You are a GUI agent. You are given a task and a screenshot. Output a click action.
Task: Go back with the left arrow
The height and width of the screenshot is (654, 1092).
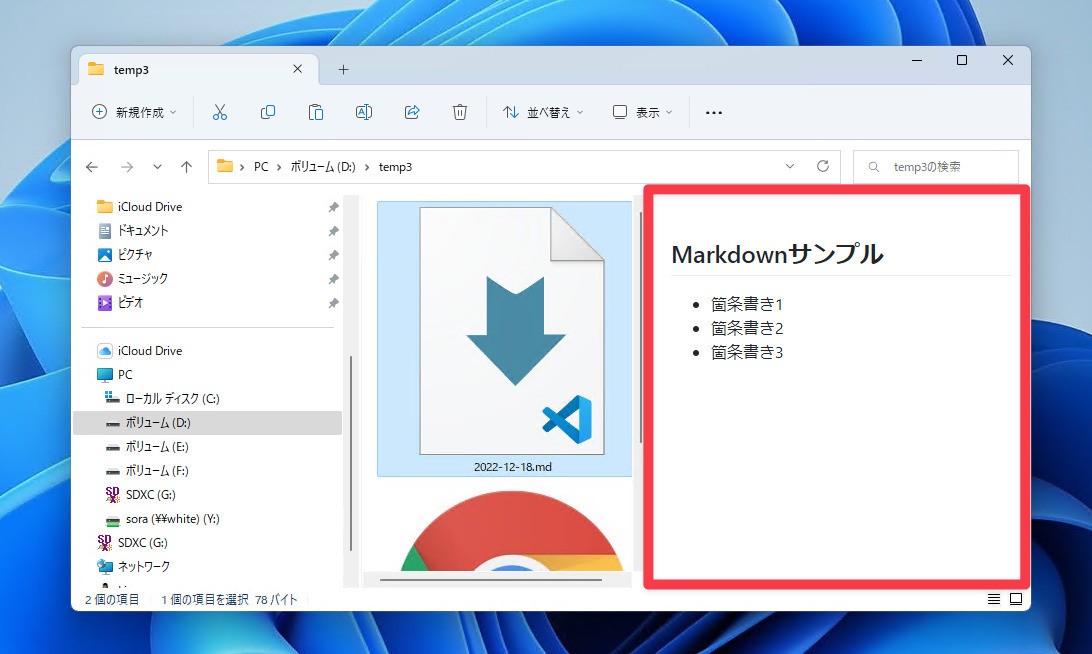pyautogui.click(x=92, y=167)
